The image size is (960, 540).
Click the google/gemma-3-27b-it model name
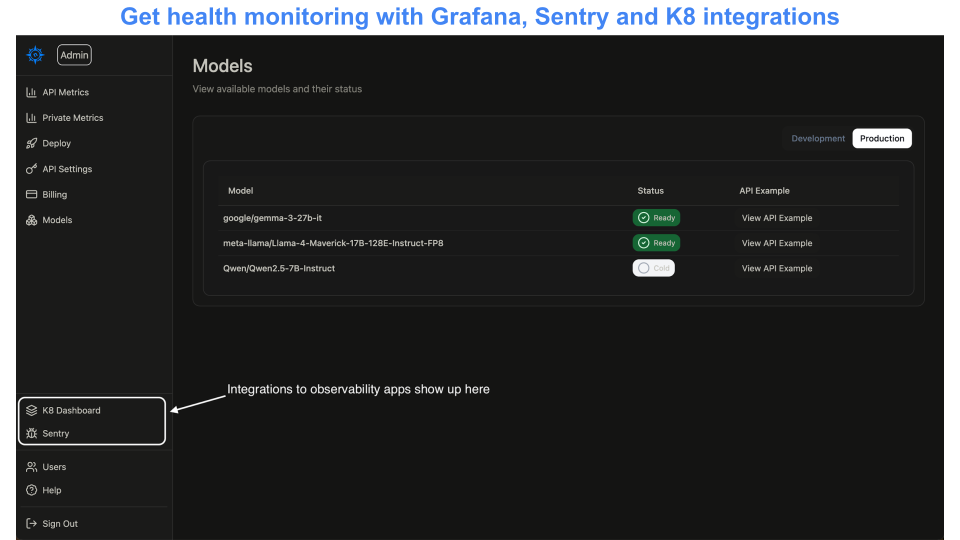[272, 218]
